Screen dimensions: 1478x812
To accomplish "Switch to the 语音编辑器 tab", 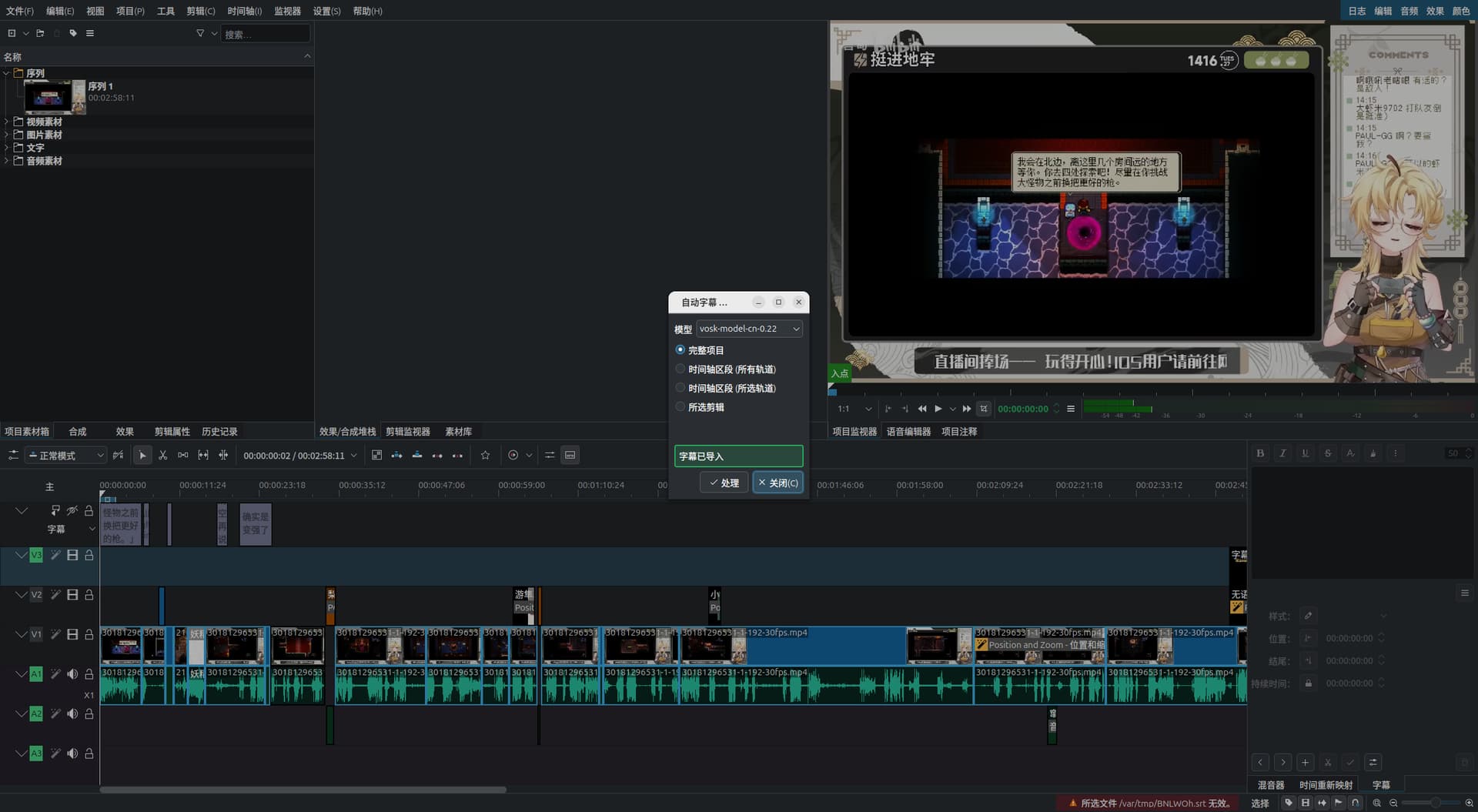I will point(908,432).
